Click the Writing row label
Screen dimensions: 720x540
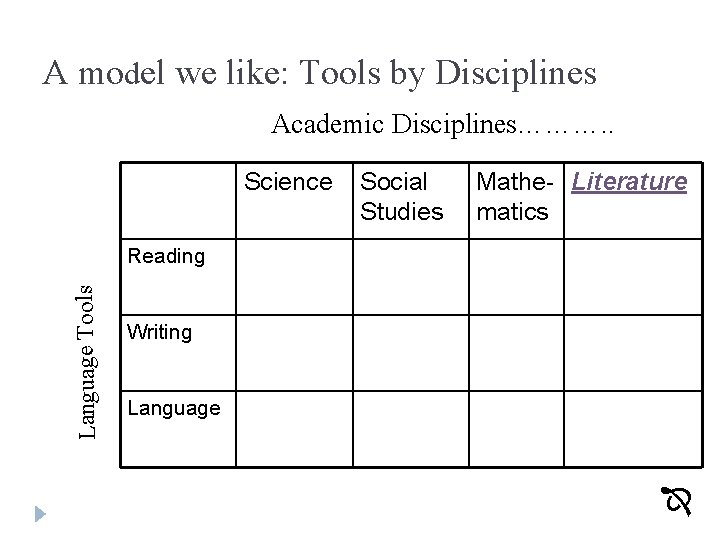(x=160, y=332)
